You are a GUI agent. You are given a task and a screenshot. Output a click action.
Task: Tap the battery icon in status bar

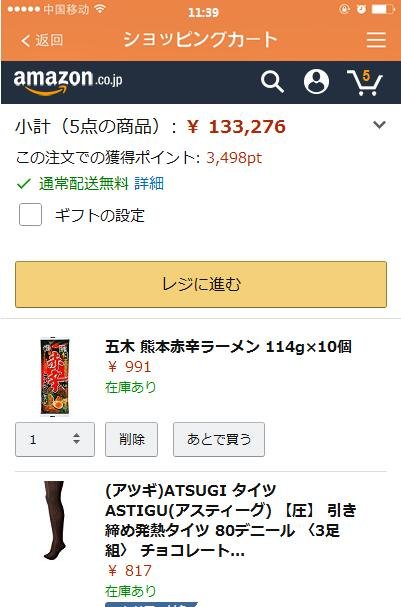click(384, 9)
